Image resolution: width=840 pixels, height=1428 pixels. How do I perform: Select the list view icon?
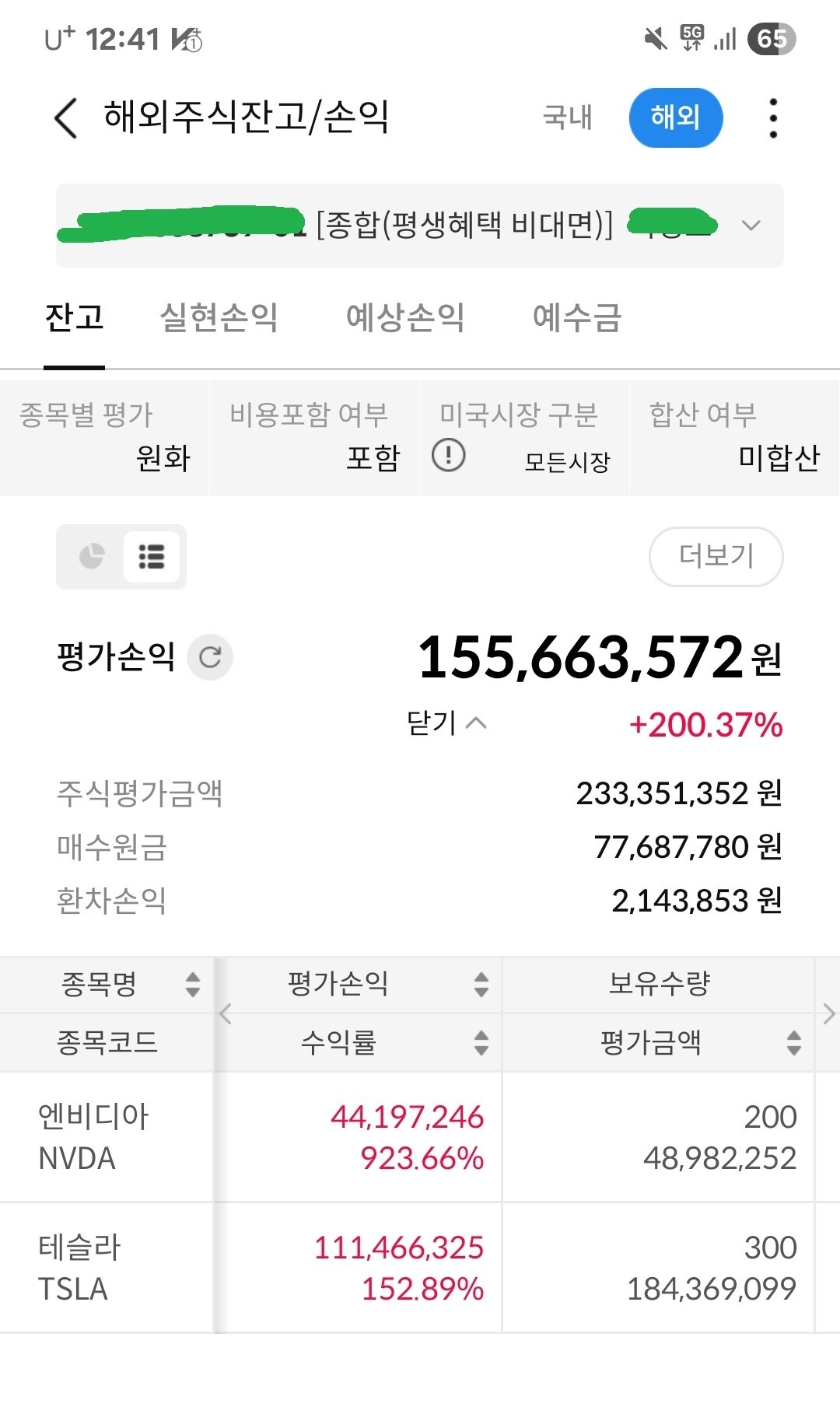[x=151, y=556]
